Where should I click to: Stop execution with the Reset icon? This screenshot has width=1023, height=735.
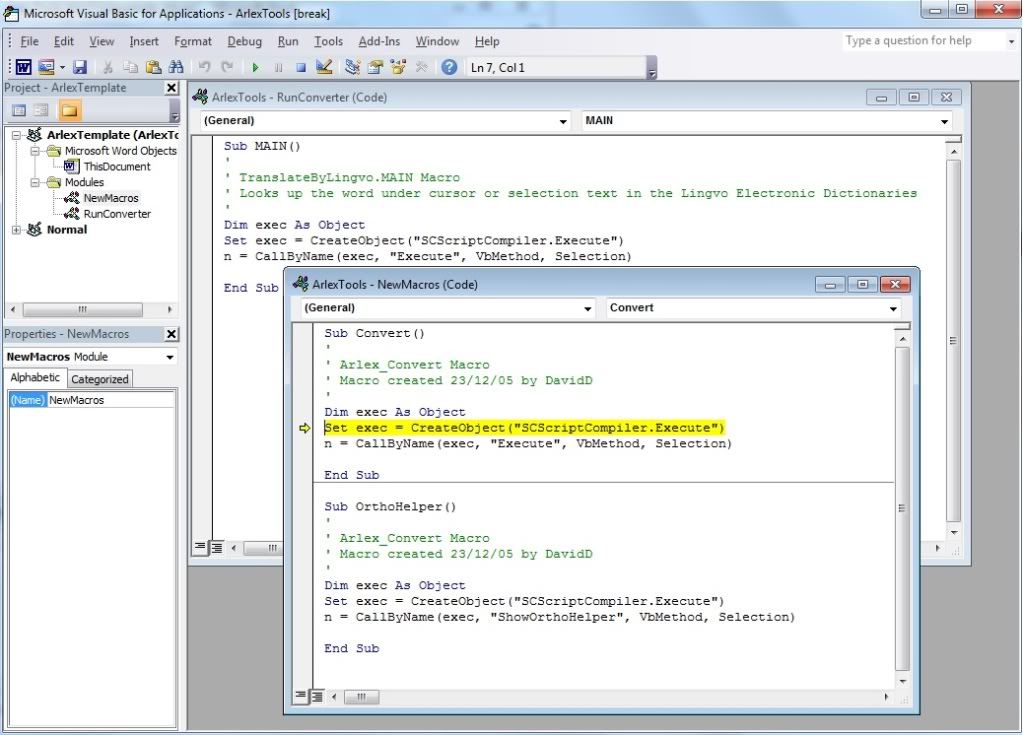(x=301, y=67)
